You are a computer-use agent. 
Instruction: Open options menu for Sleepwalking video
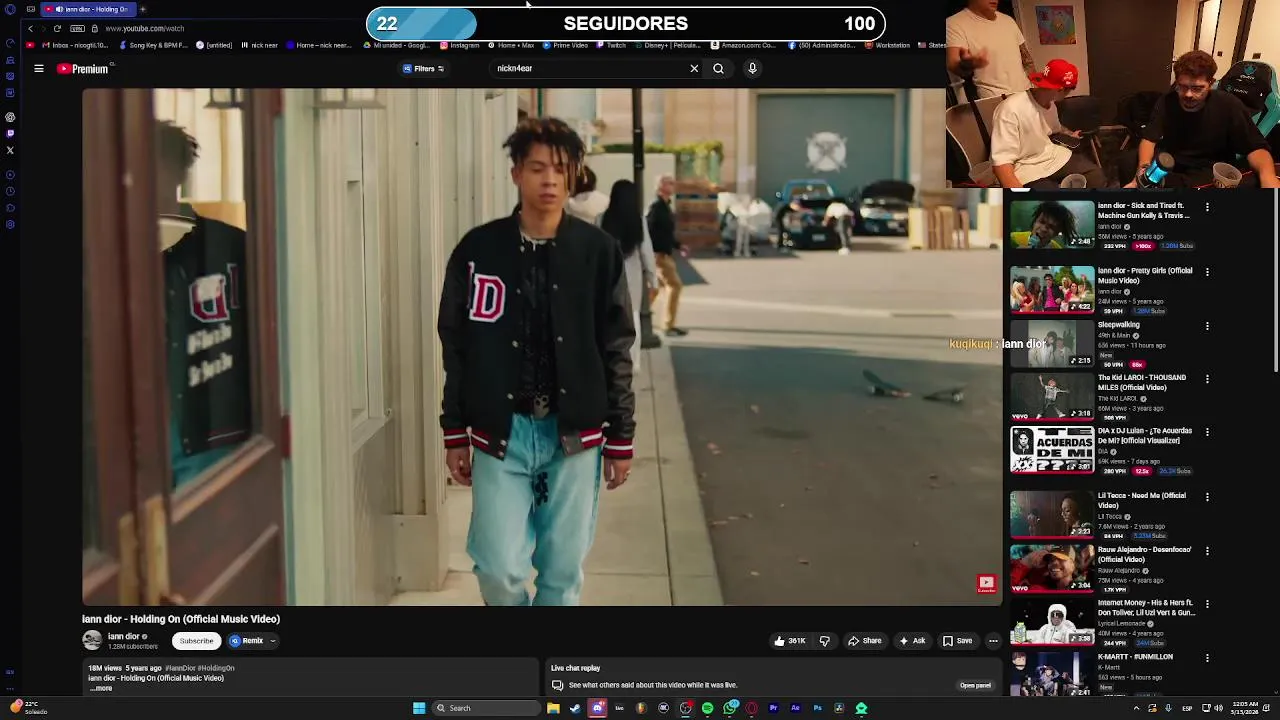pos(1207,326)
